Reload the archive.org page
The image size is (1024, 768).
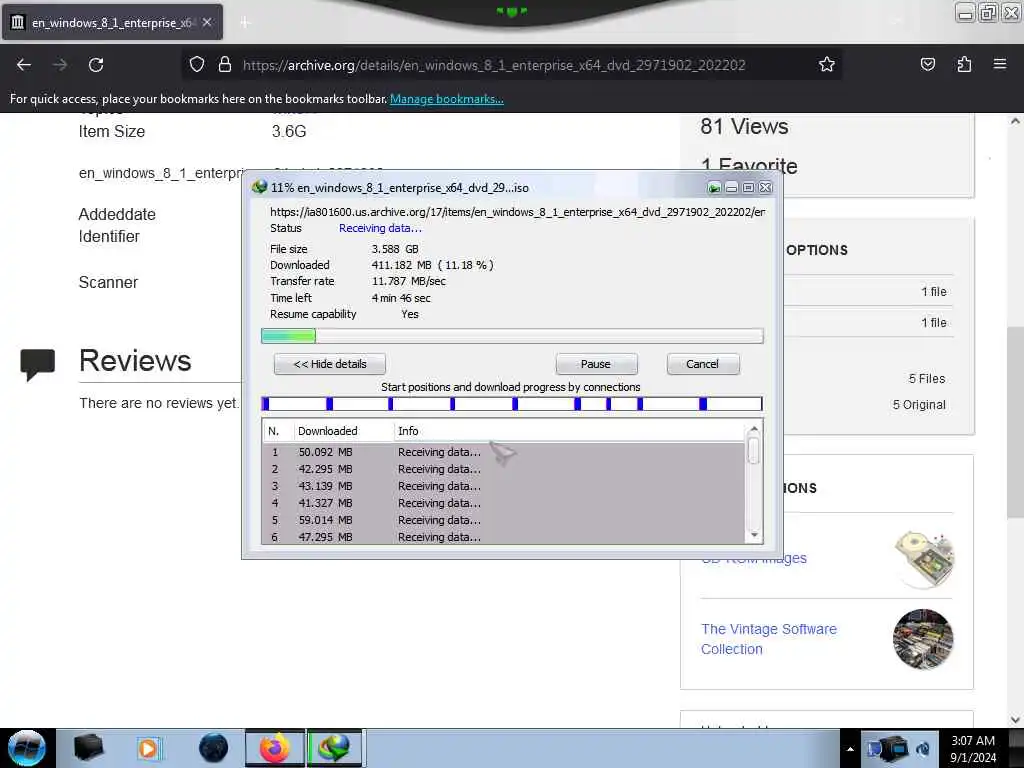tap(96, 65)
